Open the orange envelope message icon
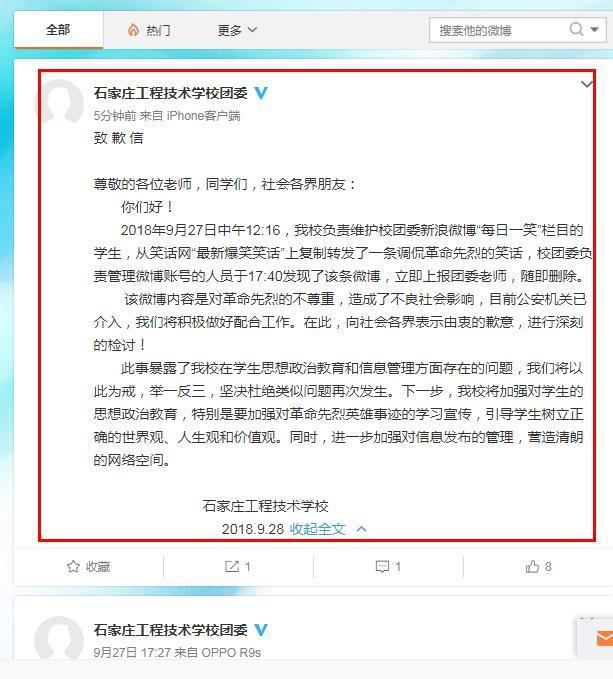This screenshot has width=613, height=679. pyautogui.click(x=604, y=638)
